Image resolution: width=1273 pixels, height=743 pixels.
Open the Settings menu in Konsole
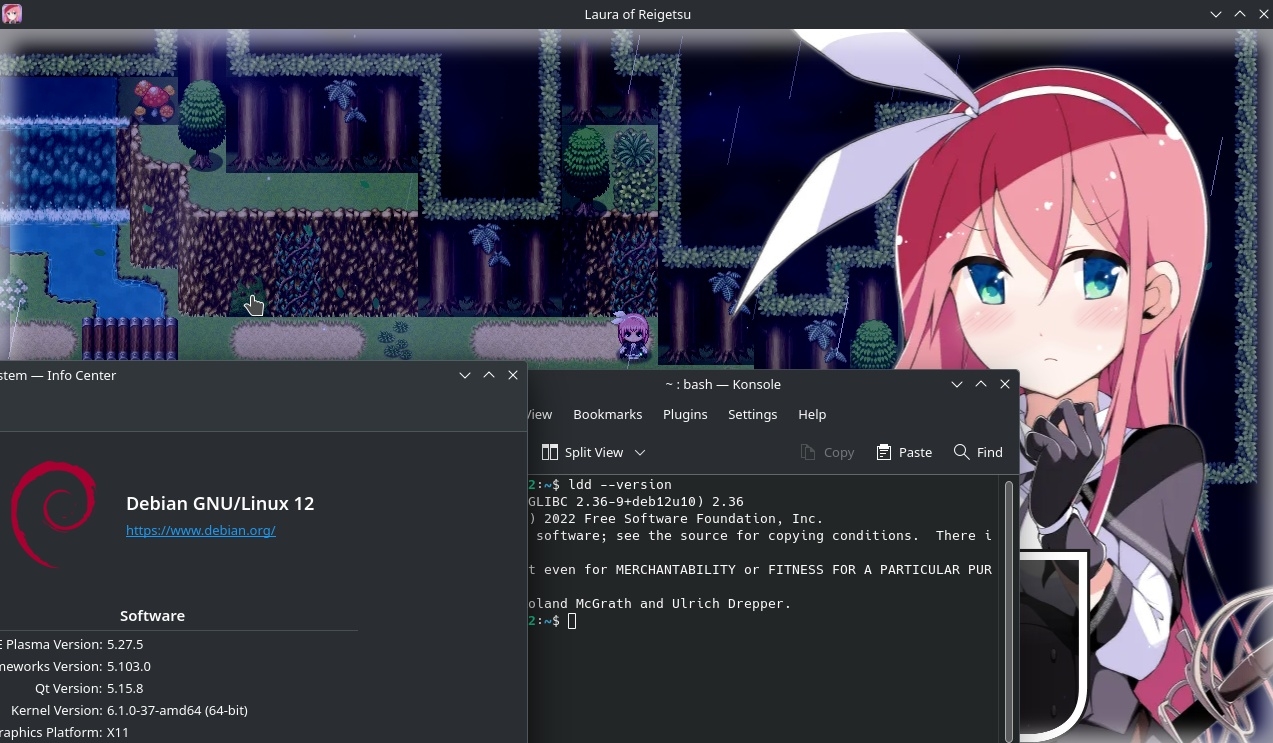[752, 414]
